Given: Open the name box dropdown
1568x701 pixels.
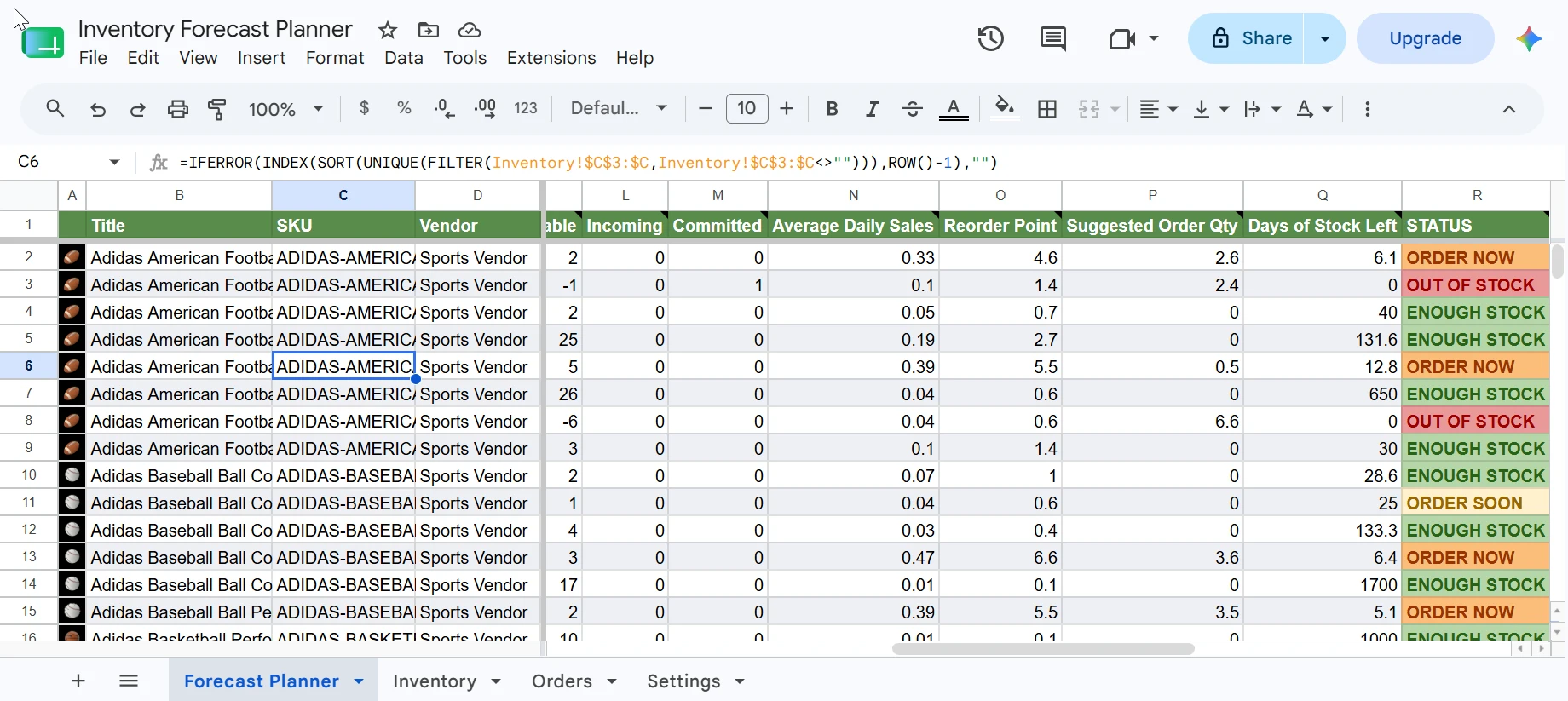Looking at the screenshot, I should click(x=114, y=162).
